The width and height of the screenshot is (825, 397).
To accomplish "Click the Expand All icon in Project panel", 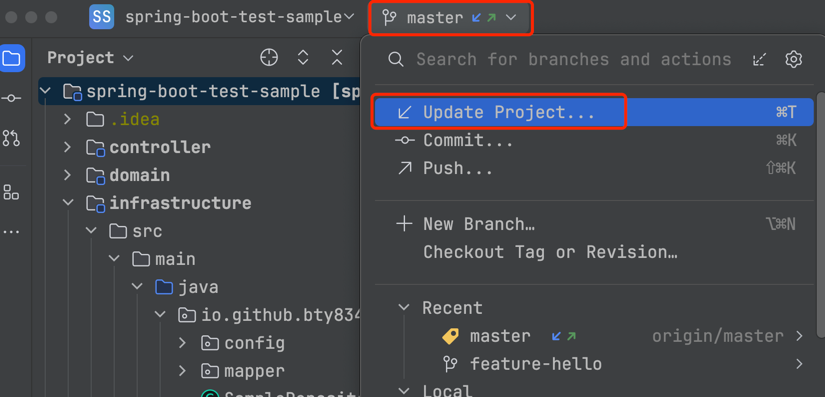I will point(303,57).
